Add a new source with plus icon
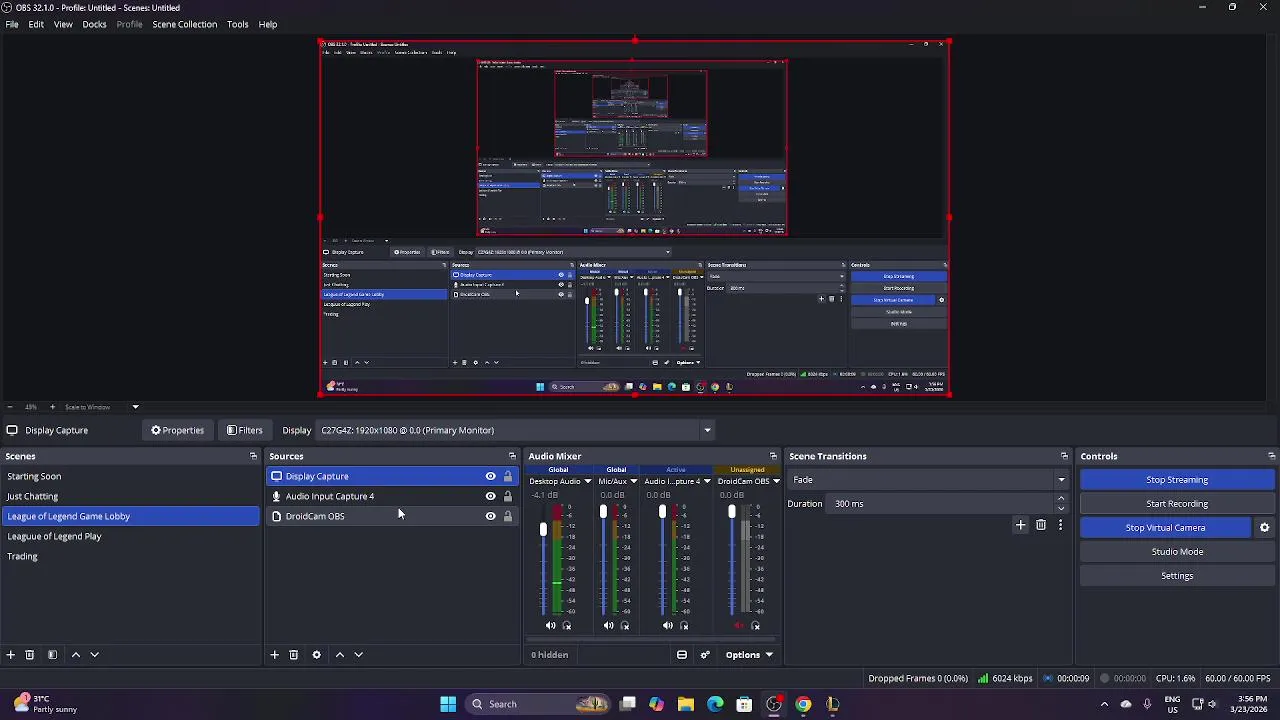1280x720 pixels. coord(274,654)
